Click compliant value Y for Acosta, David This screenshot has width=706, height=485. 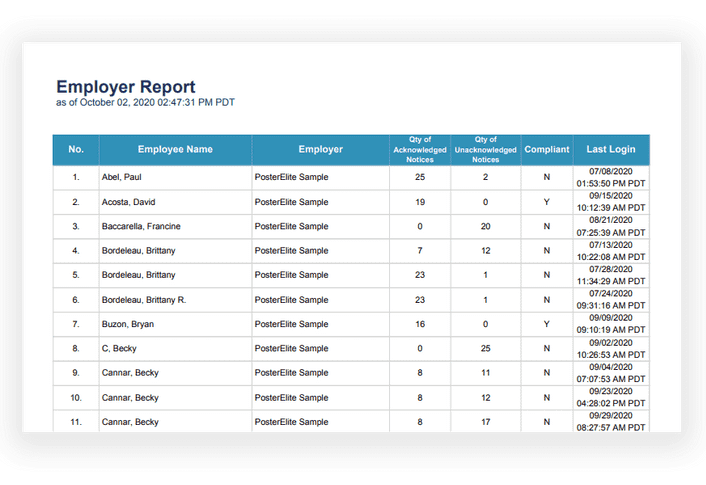[x=547, y=202]
